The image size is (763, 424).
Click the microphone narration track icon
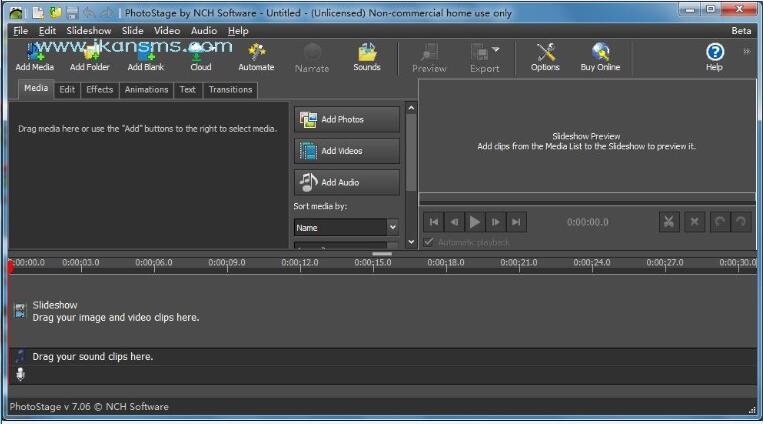20,374
